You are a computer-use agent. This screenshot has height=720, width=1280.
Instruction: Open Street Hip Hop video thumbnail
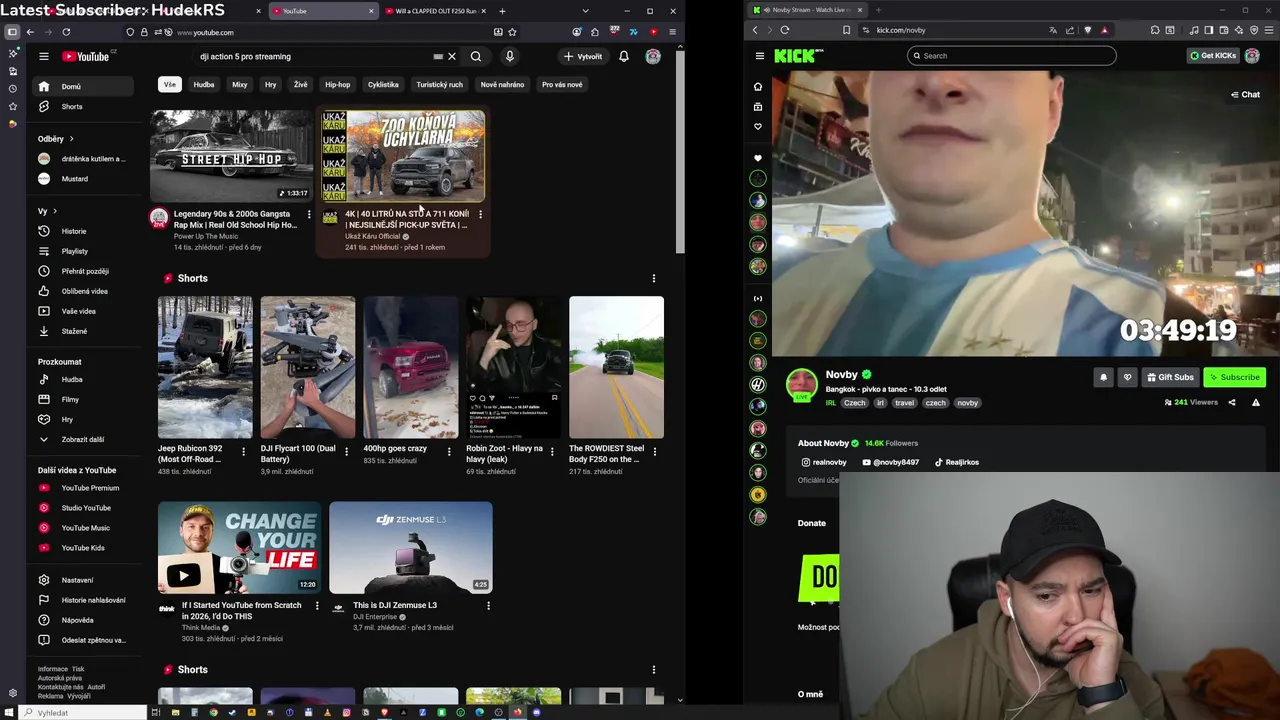point(232,155)
